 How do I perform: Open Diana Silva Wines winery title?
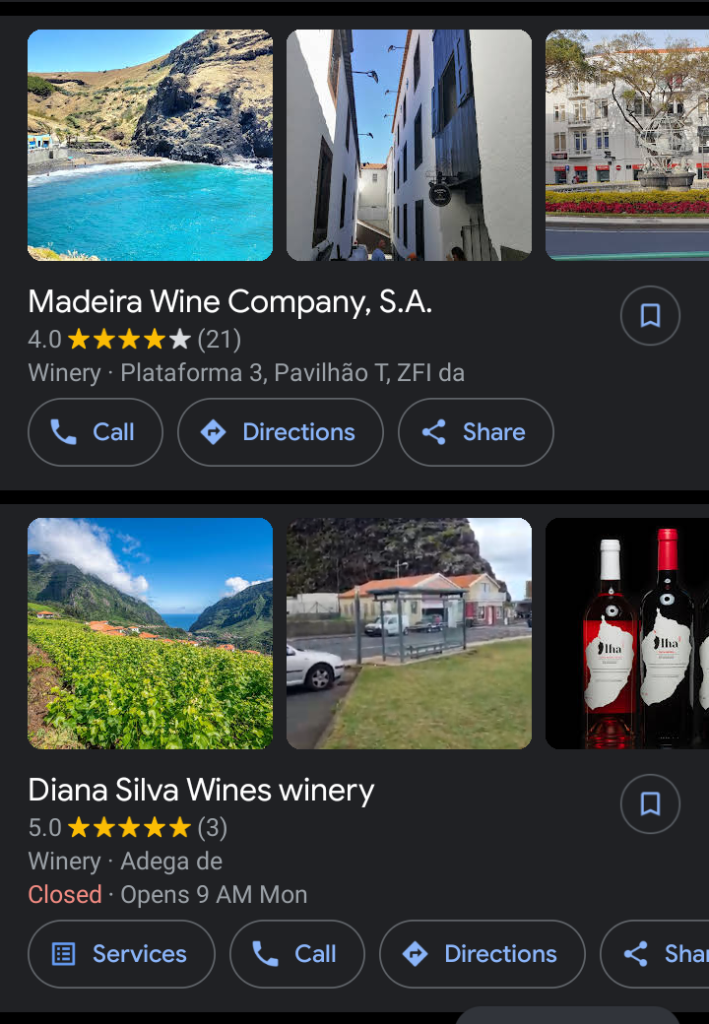click(201, 790)
